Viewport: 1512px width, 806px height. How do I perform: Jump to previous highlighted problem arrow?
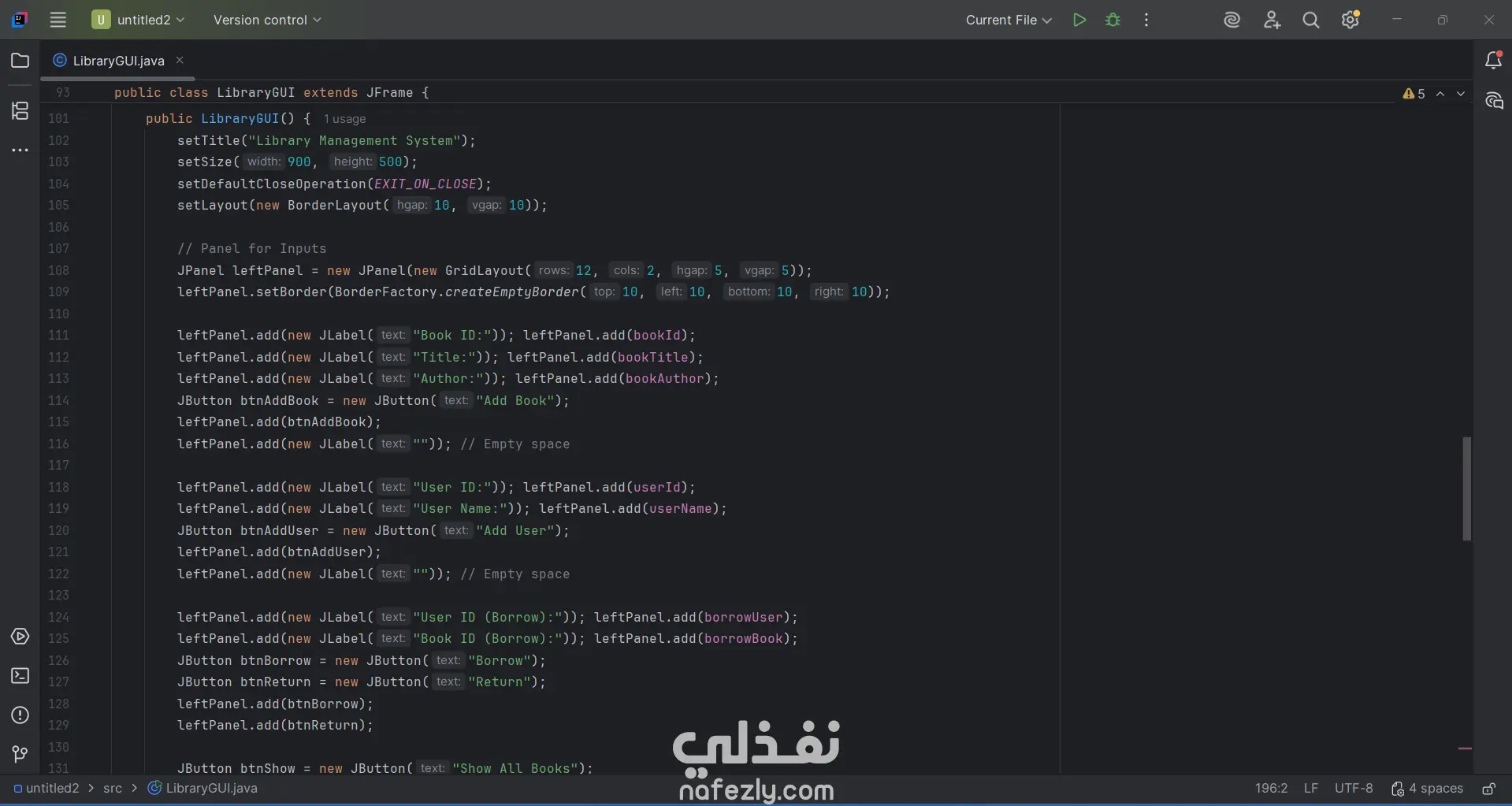tap(1440, 94)
